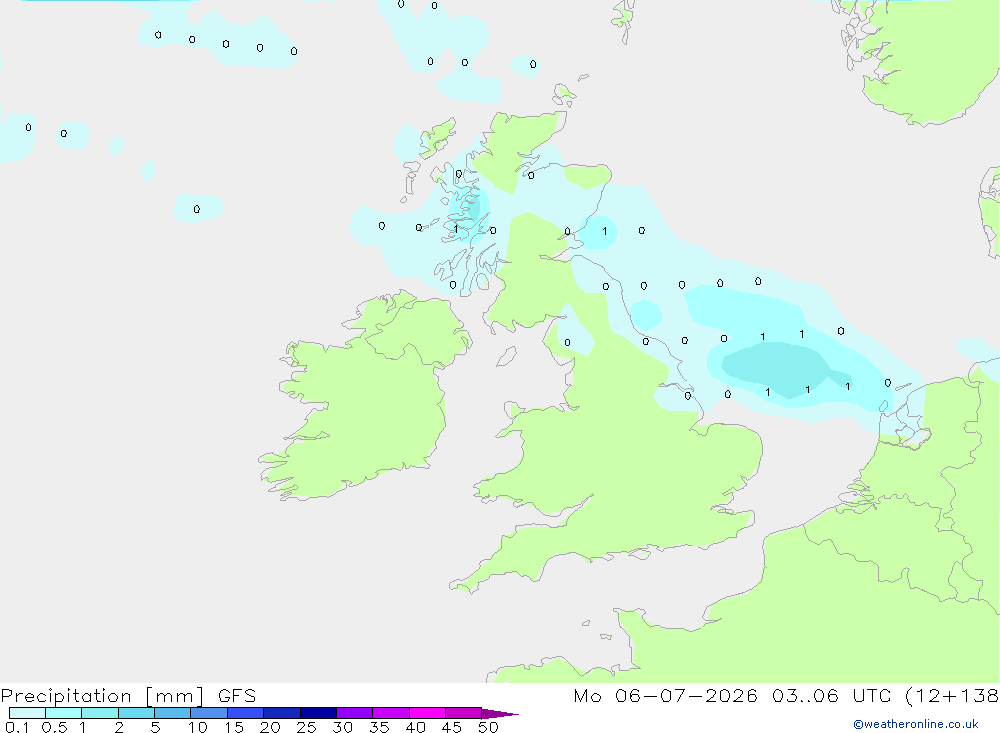Click the 2–5 mm legend color swatch
Image resolution: width=1000 pixels, height=733 pixels.
(136, 713)
